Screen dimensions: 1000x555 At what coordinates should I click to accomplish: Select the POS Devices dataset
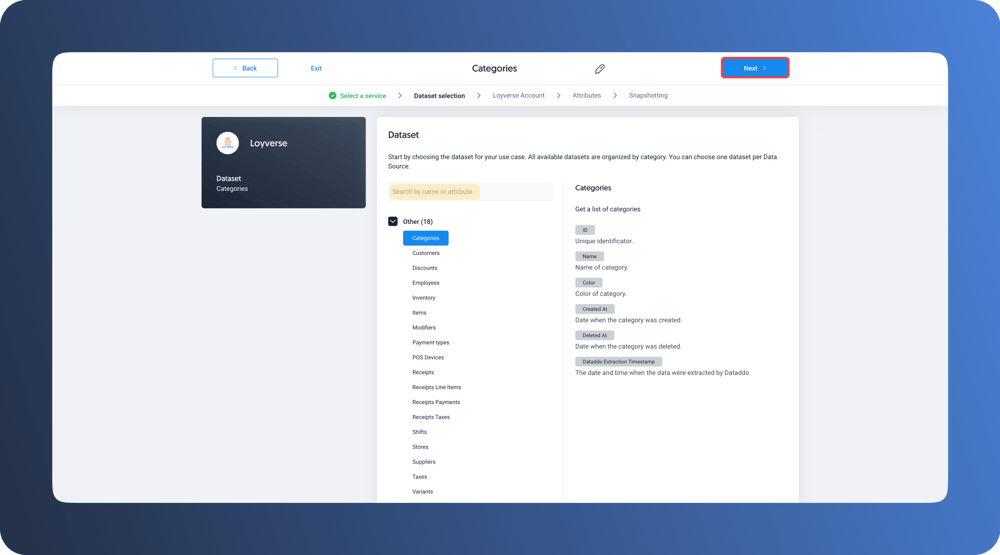coord(428,357)
